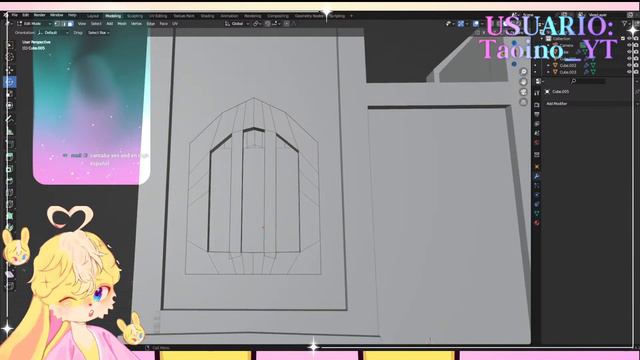
Task: Select the Bevel tool
Action: point(10,180)
